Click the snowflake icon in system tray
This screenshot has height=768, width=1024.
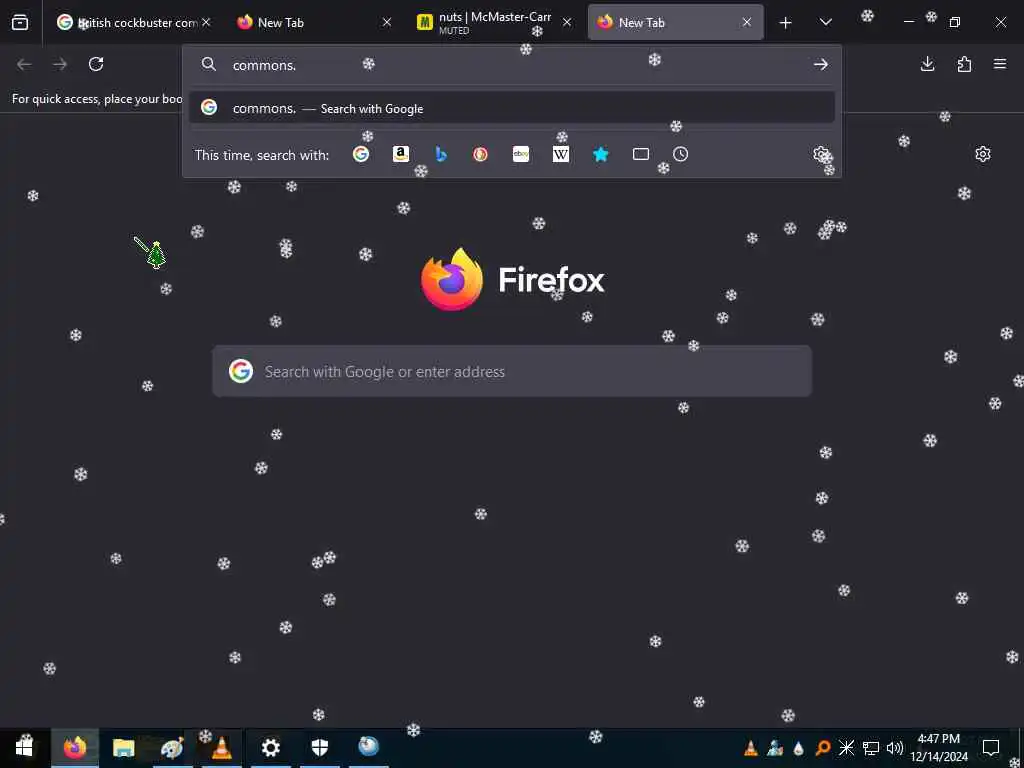coord(846,748)
